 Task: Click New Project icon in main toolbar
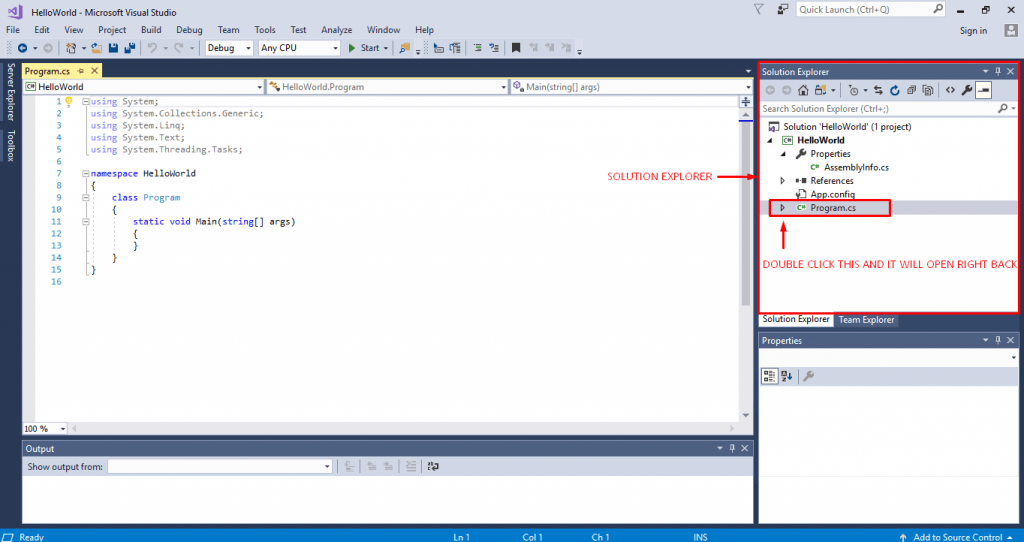pyautogui.click(x=71, y=48)
